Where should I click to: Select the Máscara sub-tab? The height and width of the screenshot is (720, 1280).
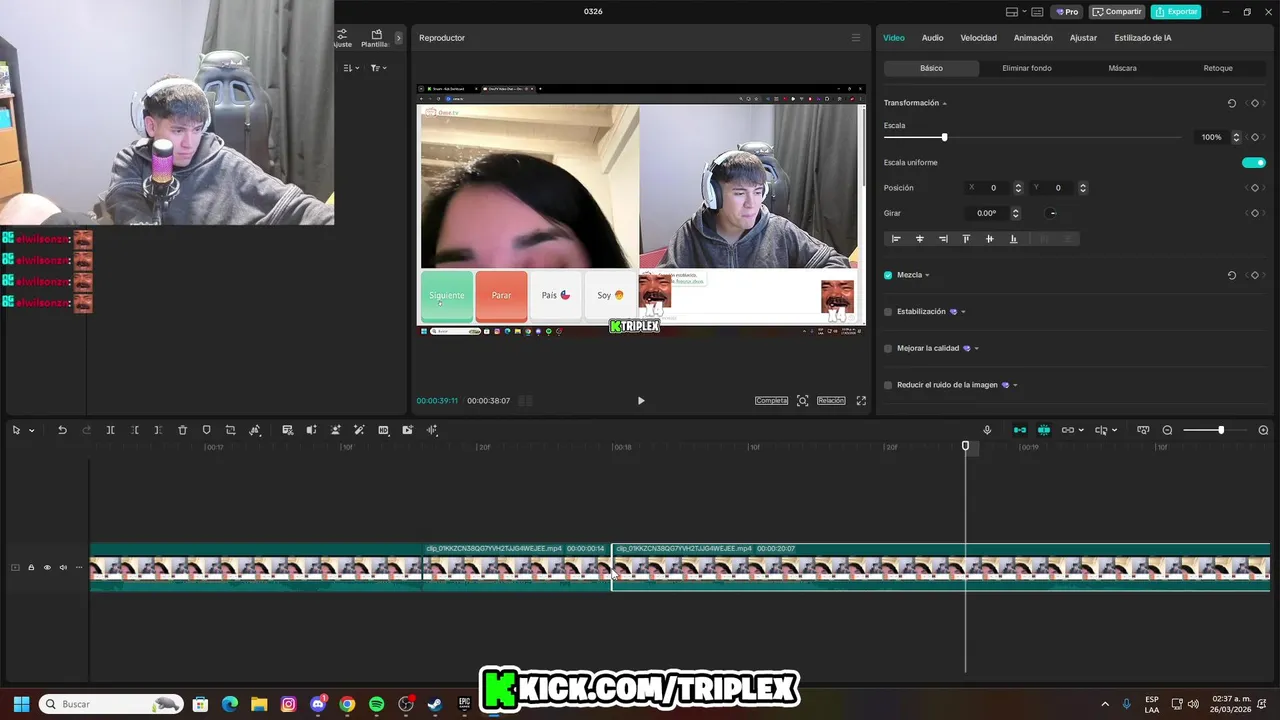click(1122, 68)
